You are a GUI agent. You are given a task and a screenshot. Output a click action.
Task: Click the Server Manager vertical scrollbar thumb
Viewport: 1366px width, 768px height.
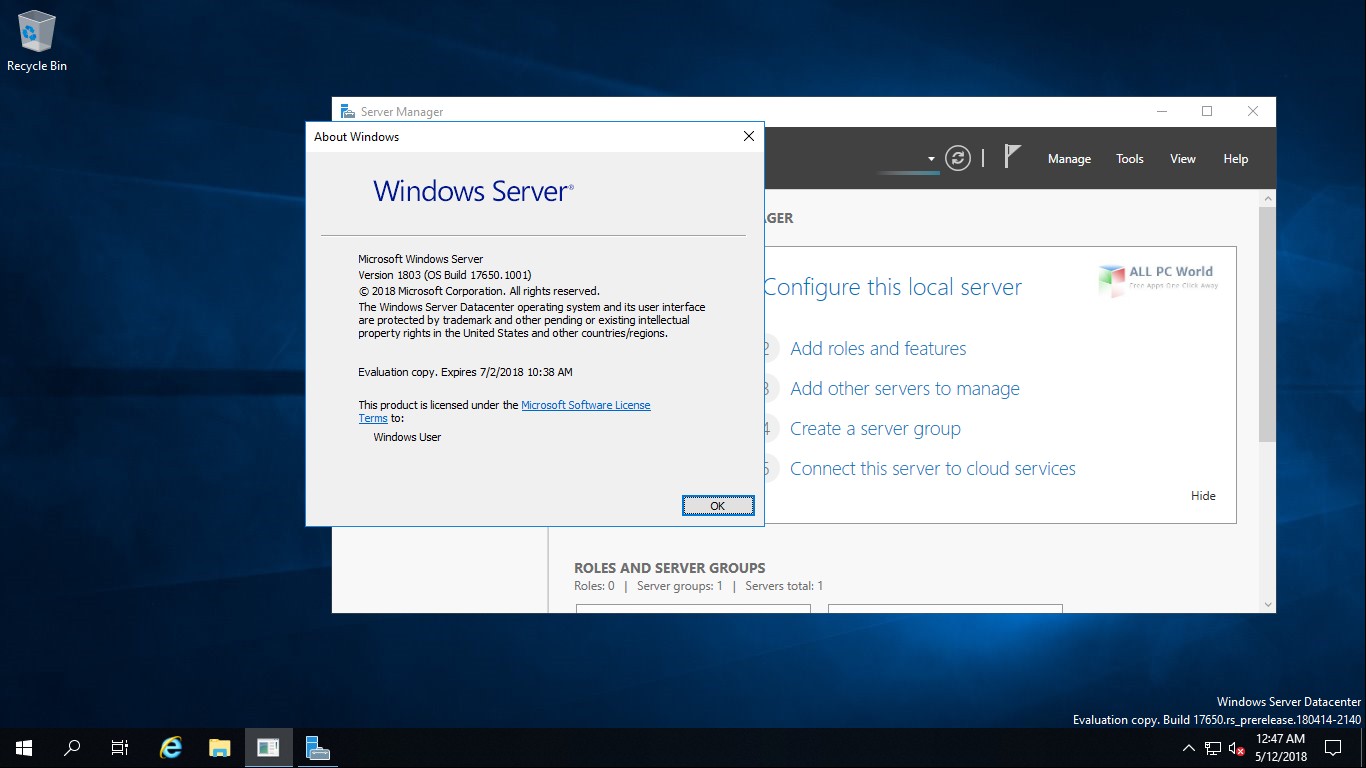tap(1267, 323)
